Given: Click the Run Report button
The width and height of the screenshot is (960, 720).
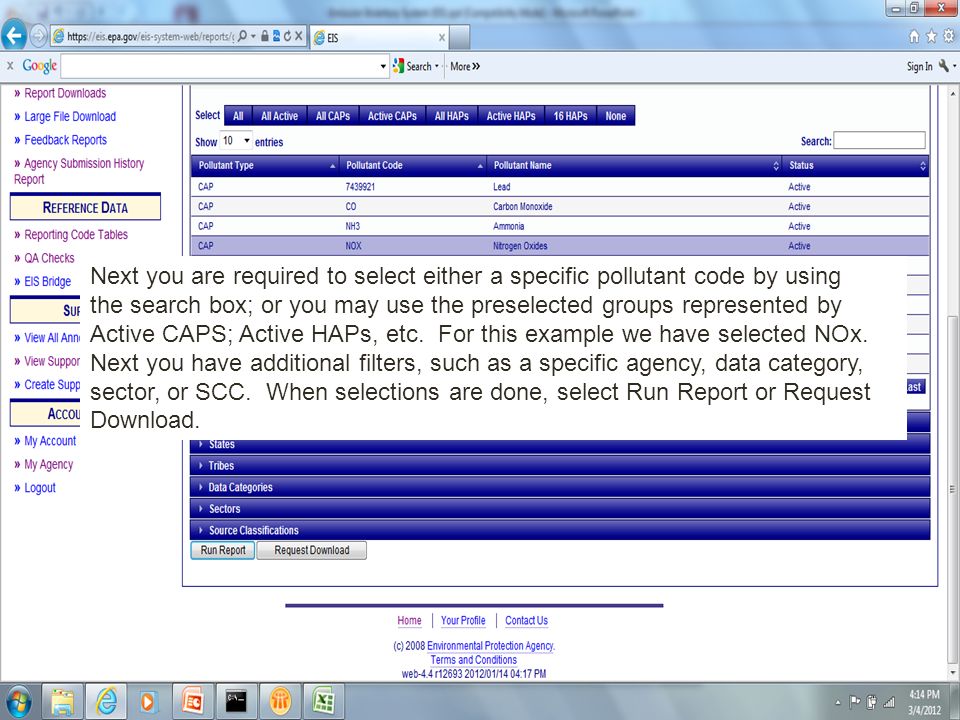Looking at the screenshot, I should (x=223, y=550).
